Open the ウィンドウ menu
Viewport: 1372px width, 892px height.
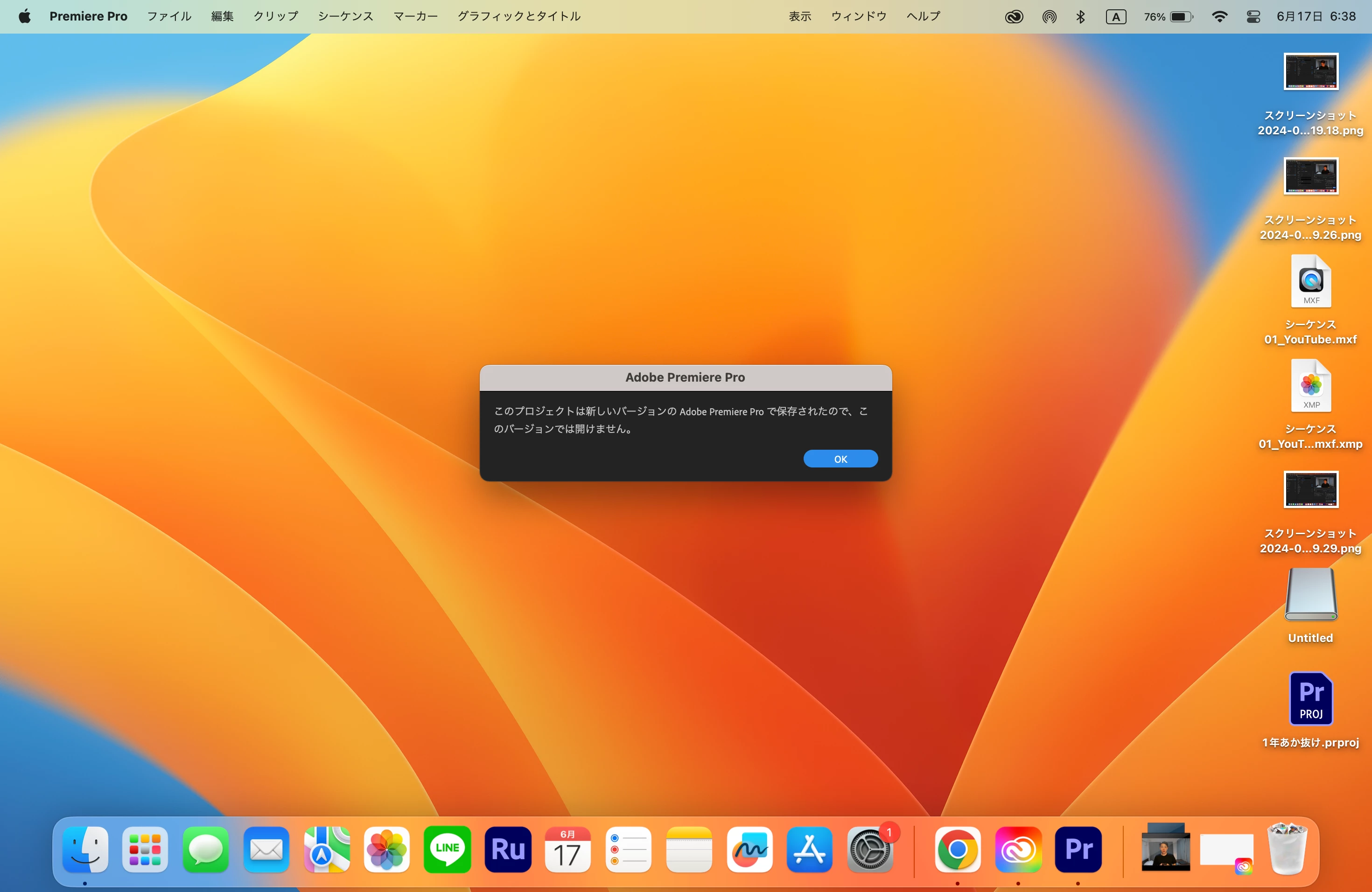pos(858,16)
